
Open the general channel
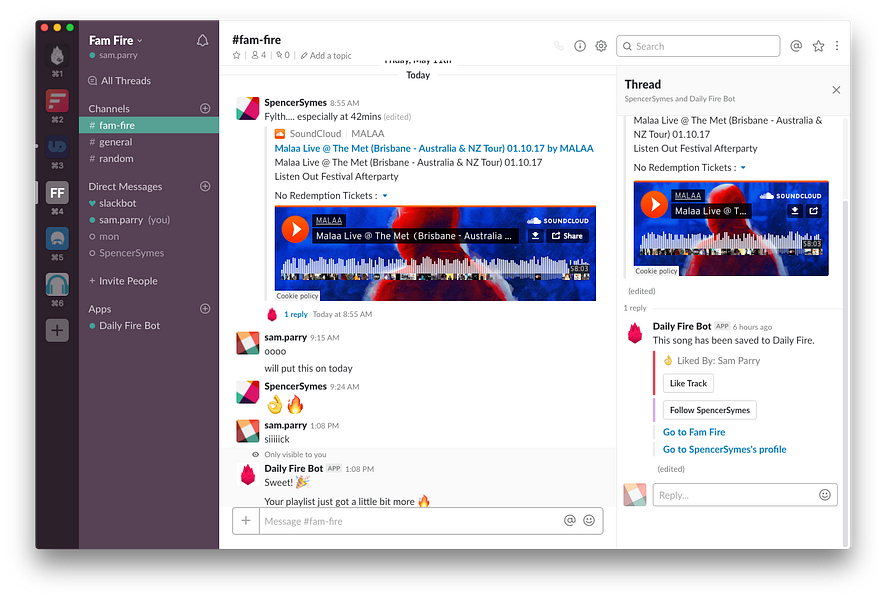[149, 142]
